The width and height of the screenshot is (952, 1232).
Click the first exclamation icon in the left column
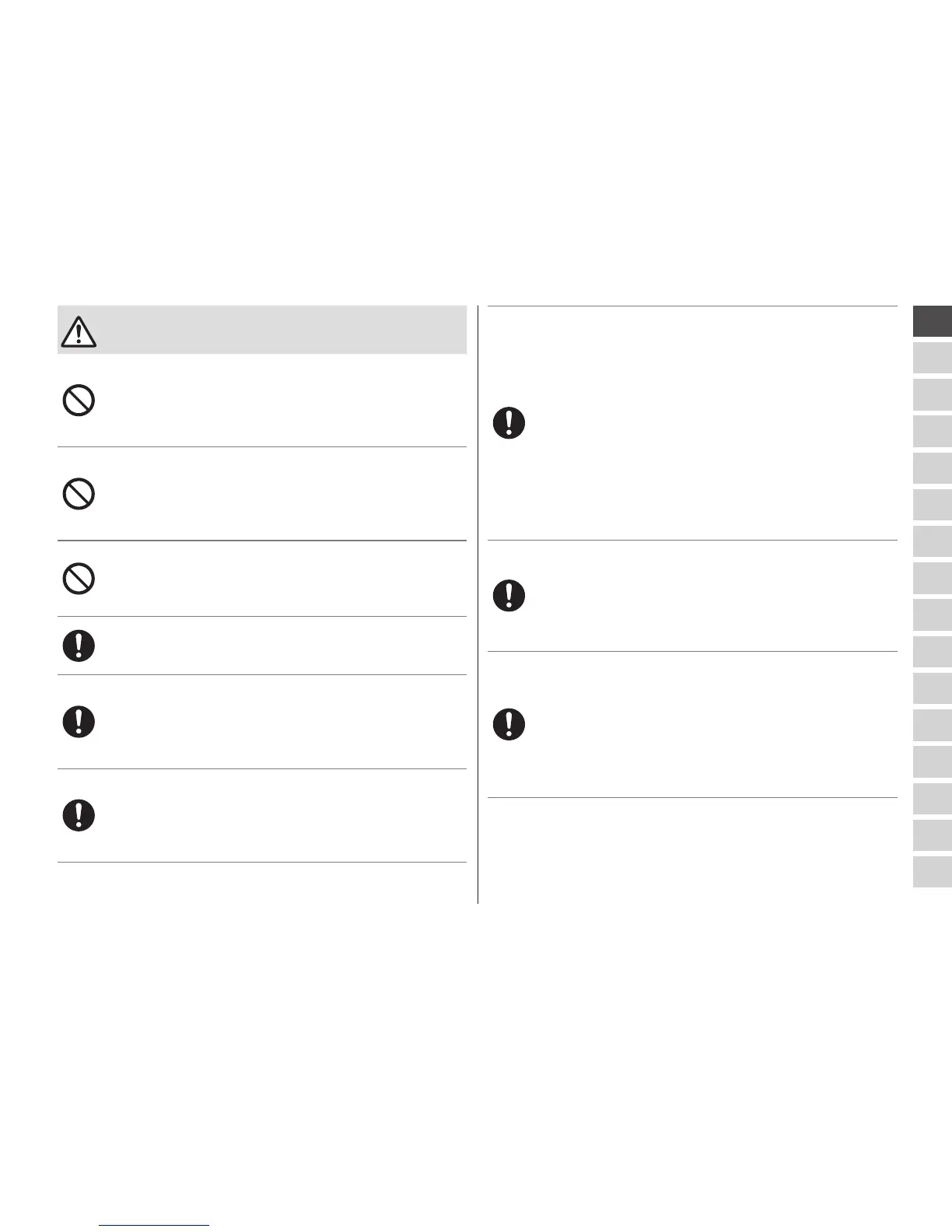click(x=79, y=646)
